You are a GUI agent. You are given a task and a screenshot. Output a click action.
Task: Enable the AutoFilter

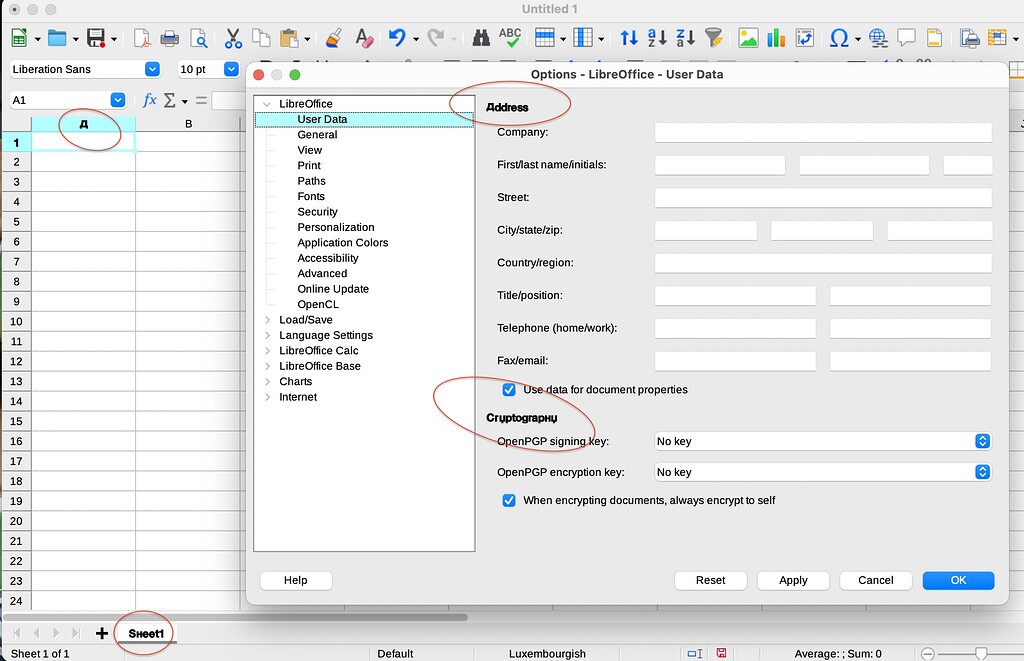(714, 37)
